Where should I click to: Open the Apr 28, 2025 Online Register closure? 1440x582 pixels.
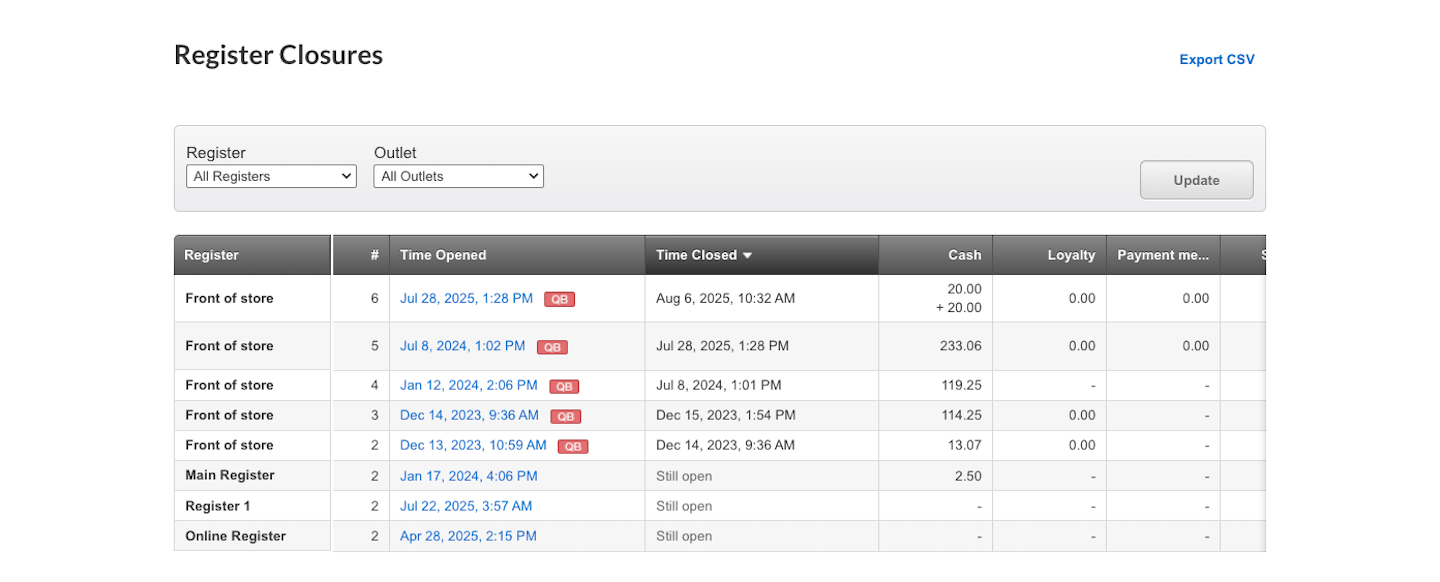tap(467, 536)
